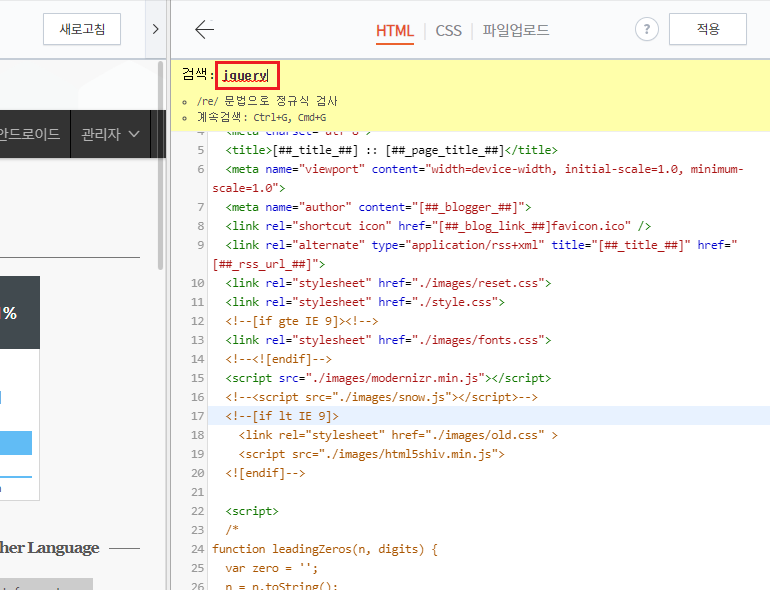The height and width of the screenshot is (590, 770).
Task: Click the leadingZeros function line
Action: [x=325, y=549]
